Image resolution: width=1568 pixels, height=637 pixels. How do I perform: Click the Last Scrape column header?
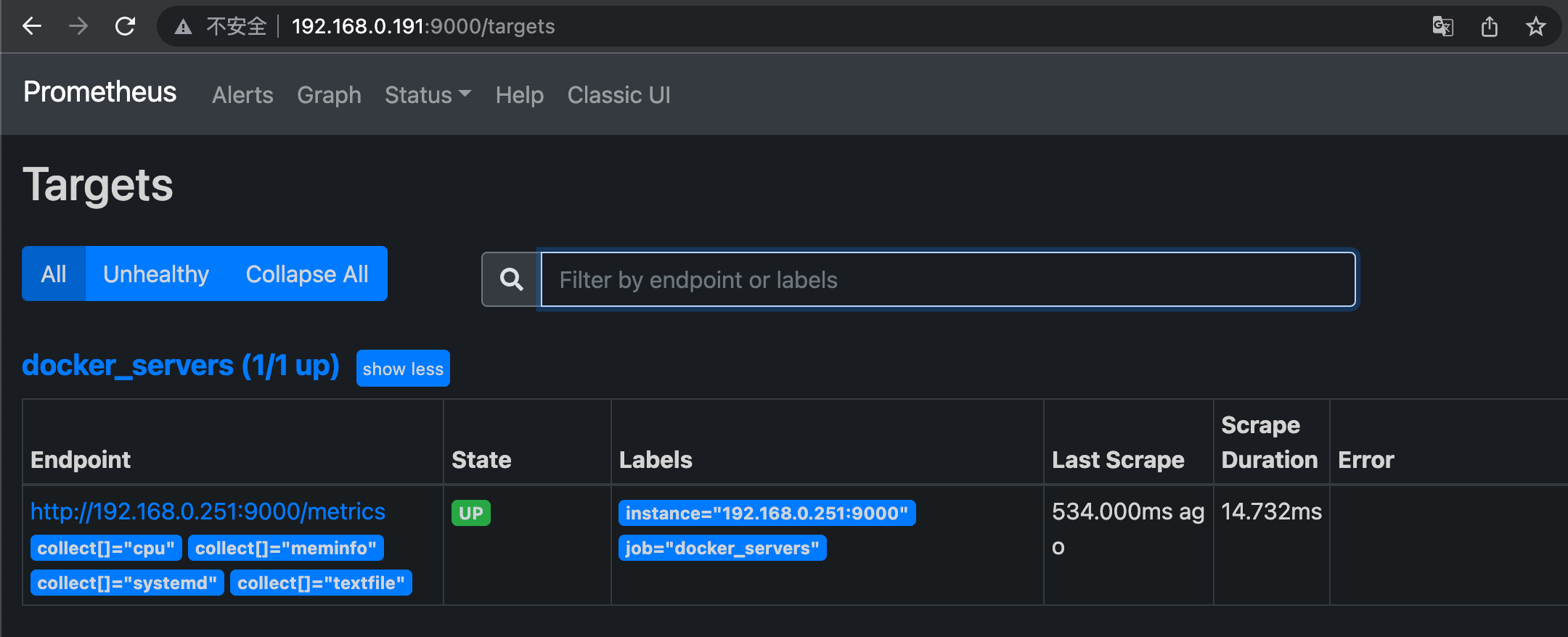tap(1118, 460)
